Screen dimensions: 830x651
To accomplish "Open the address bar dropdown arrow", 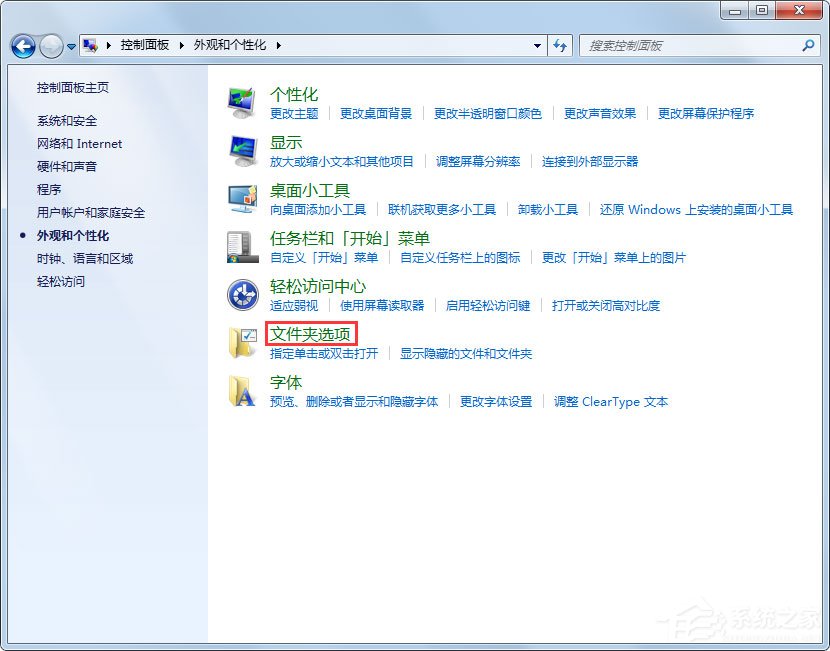I will (537, 46).
